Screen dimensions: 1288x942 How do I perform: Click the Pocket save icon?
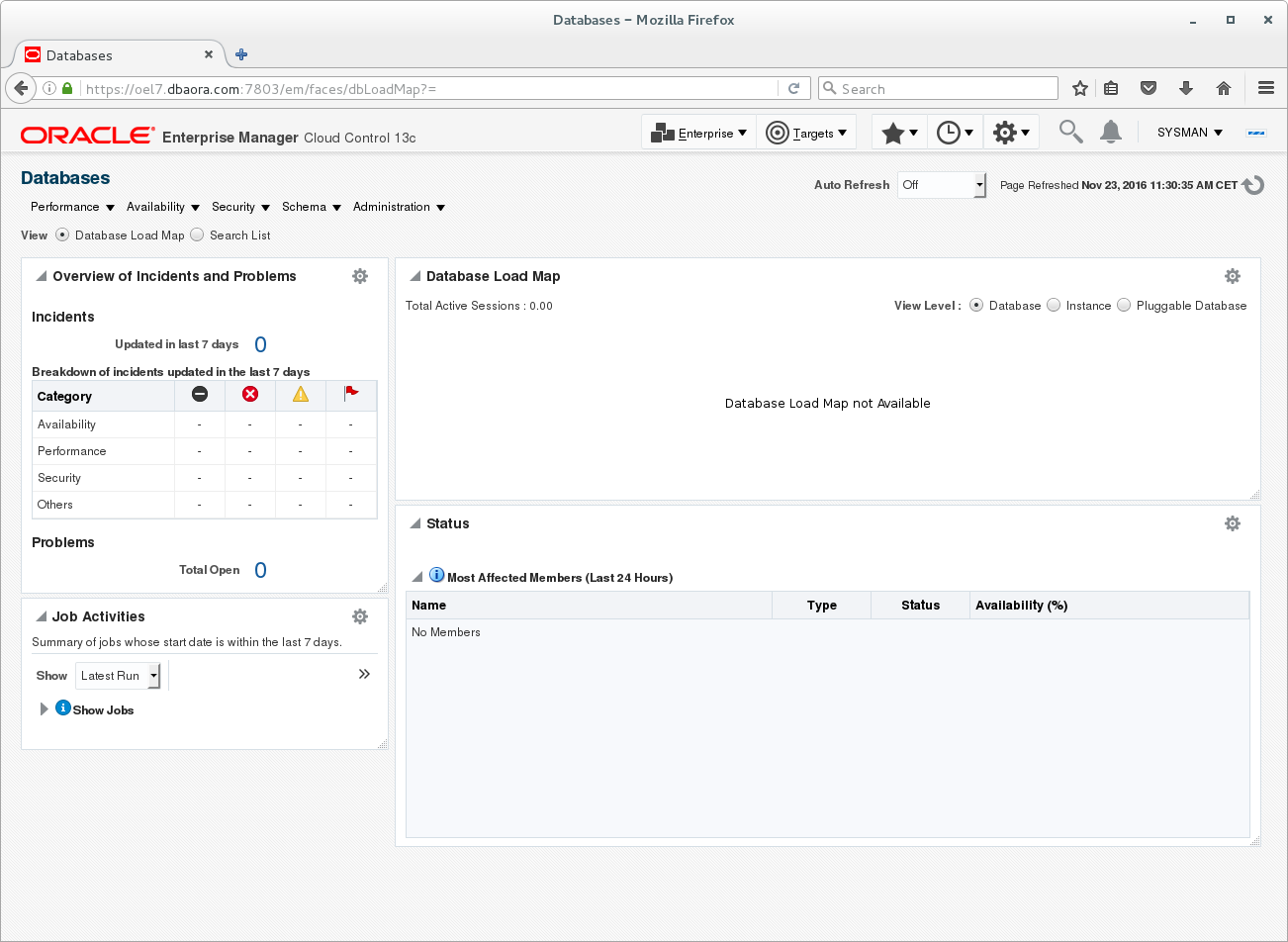coord(1149,89)
